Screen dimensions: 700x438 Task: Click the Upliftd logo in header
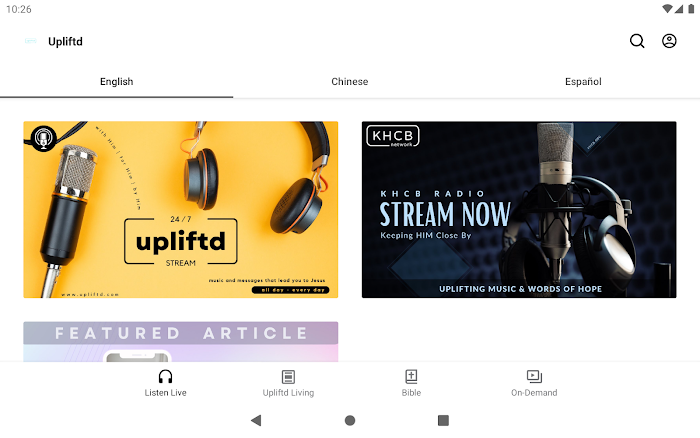(30, 41)
